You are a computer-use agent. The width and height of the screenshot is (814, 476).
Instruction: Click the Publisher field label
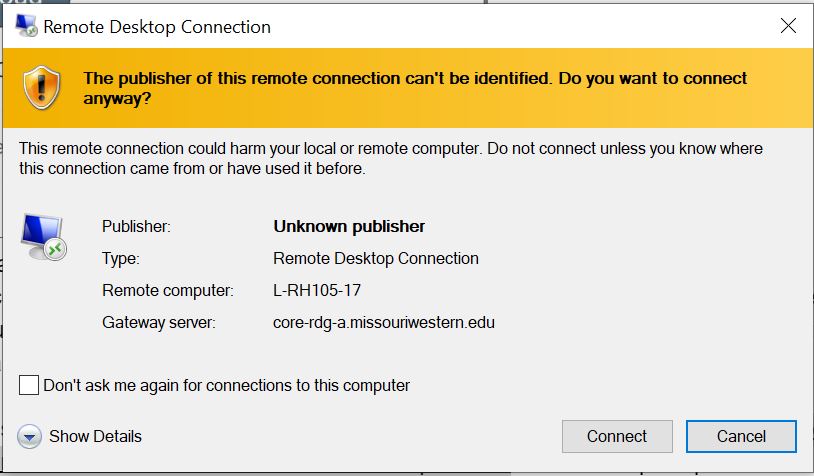point(136,227)
